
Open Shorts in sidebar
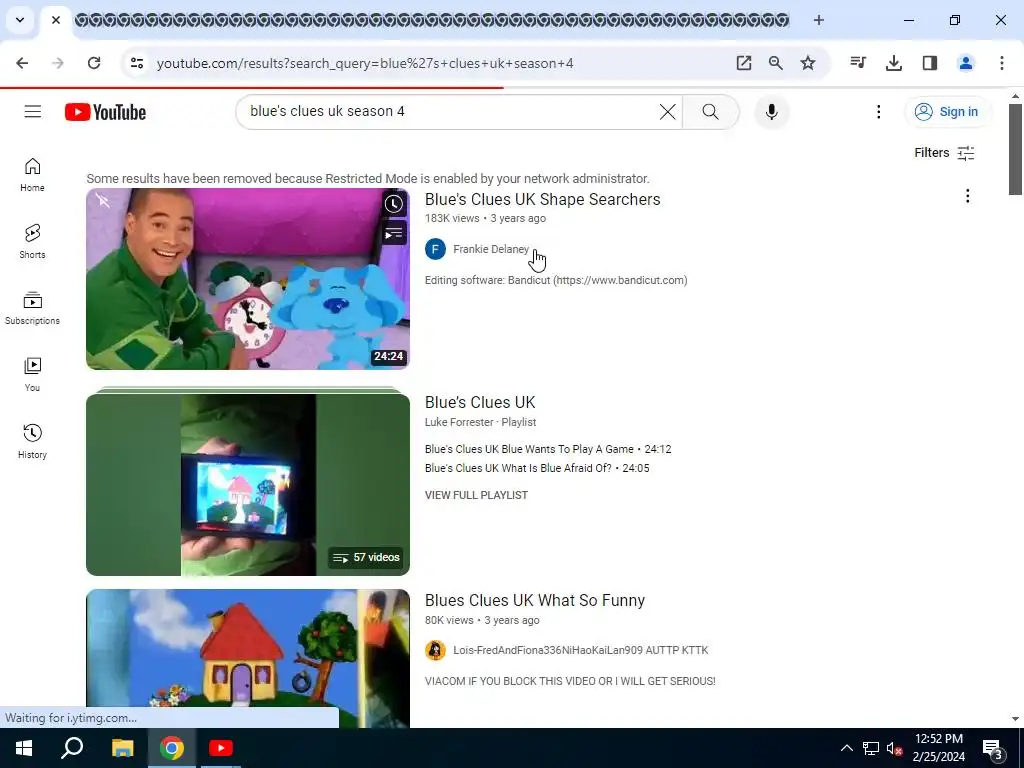click(32, 242)
